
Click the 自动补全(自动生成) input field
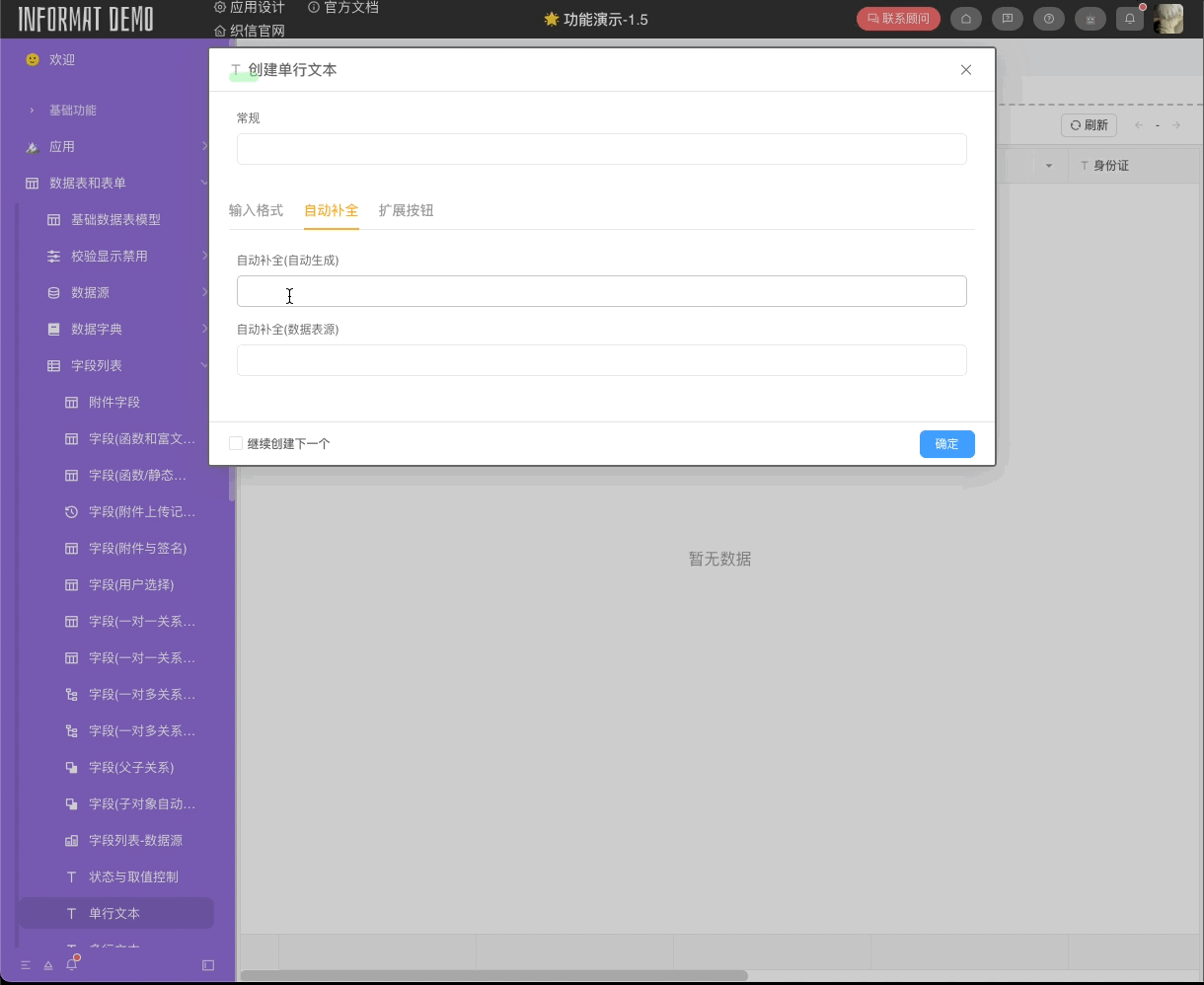601,291
